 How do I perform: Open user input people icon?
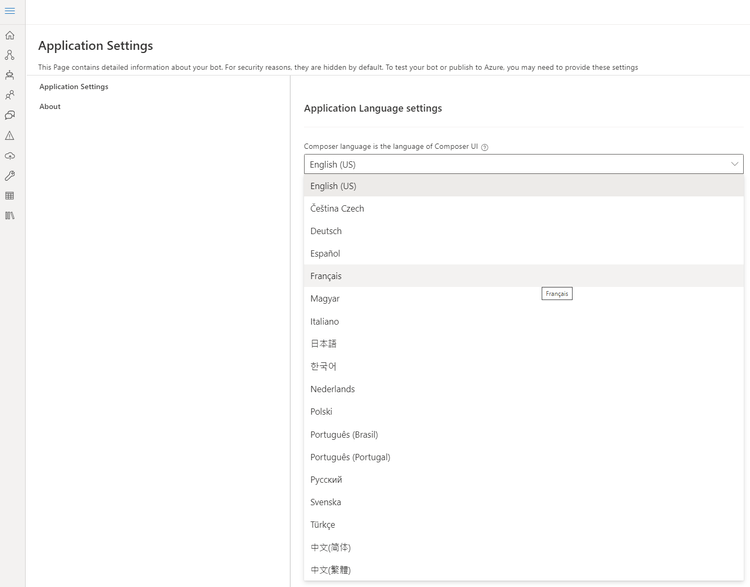point(10,95)
